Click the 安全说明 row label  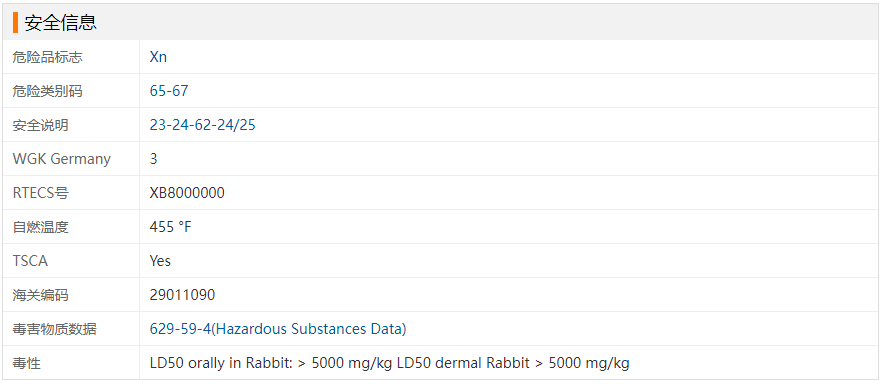point(41,125)
